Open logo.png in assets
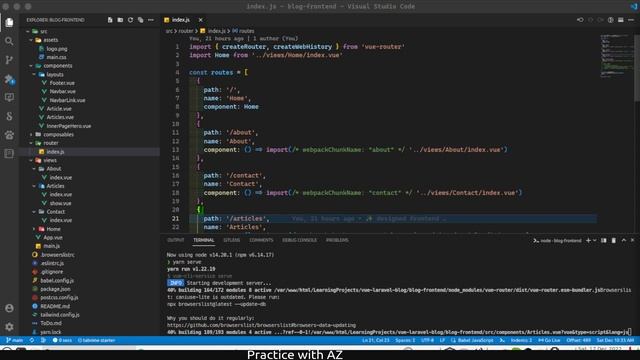Image resolution: width=640 pixels, height=360 pixels. [x=57, y=49]
